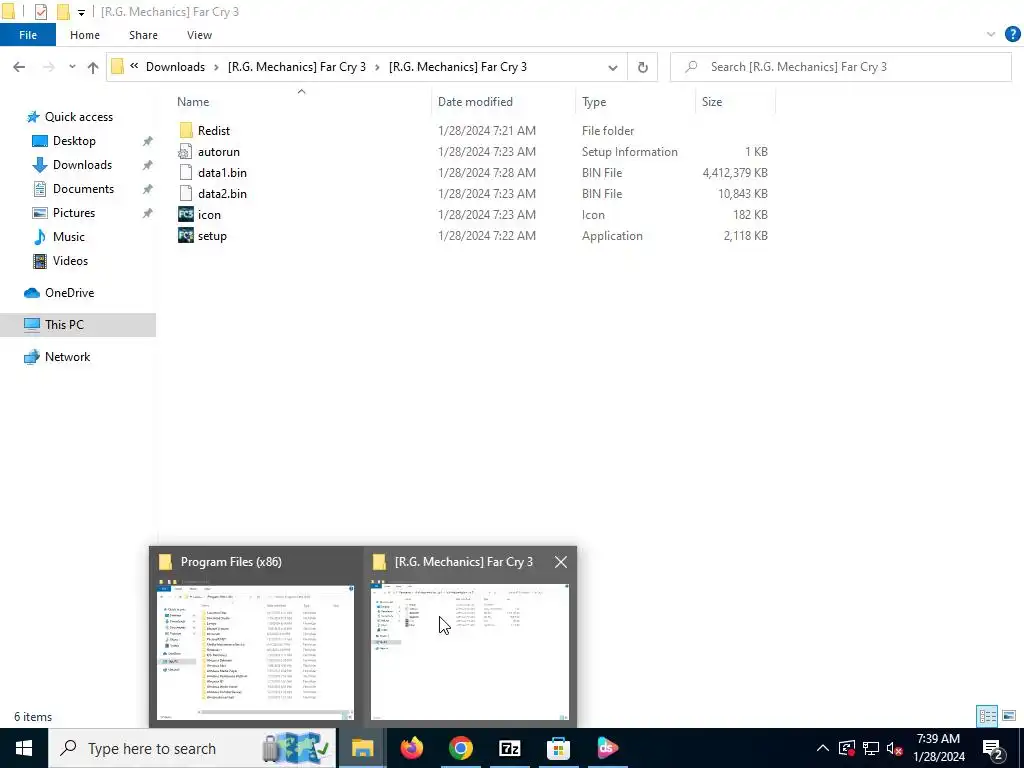This screenshot has height=768, width=1024.
Task: Open the Redist folder icon
Action: (186, 131)
